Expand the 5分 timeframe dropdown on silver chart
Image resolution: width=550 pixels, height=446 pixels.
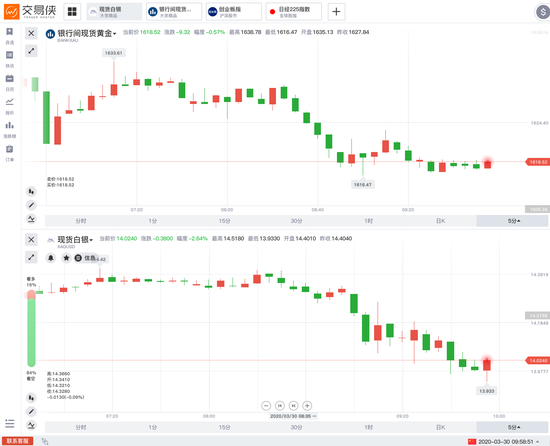[x=512, y=427]
